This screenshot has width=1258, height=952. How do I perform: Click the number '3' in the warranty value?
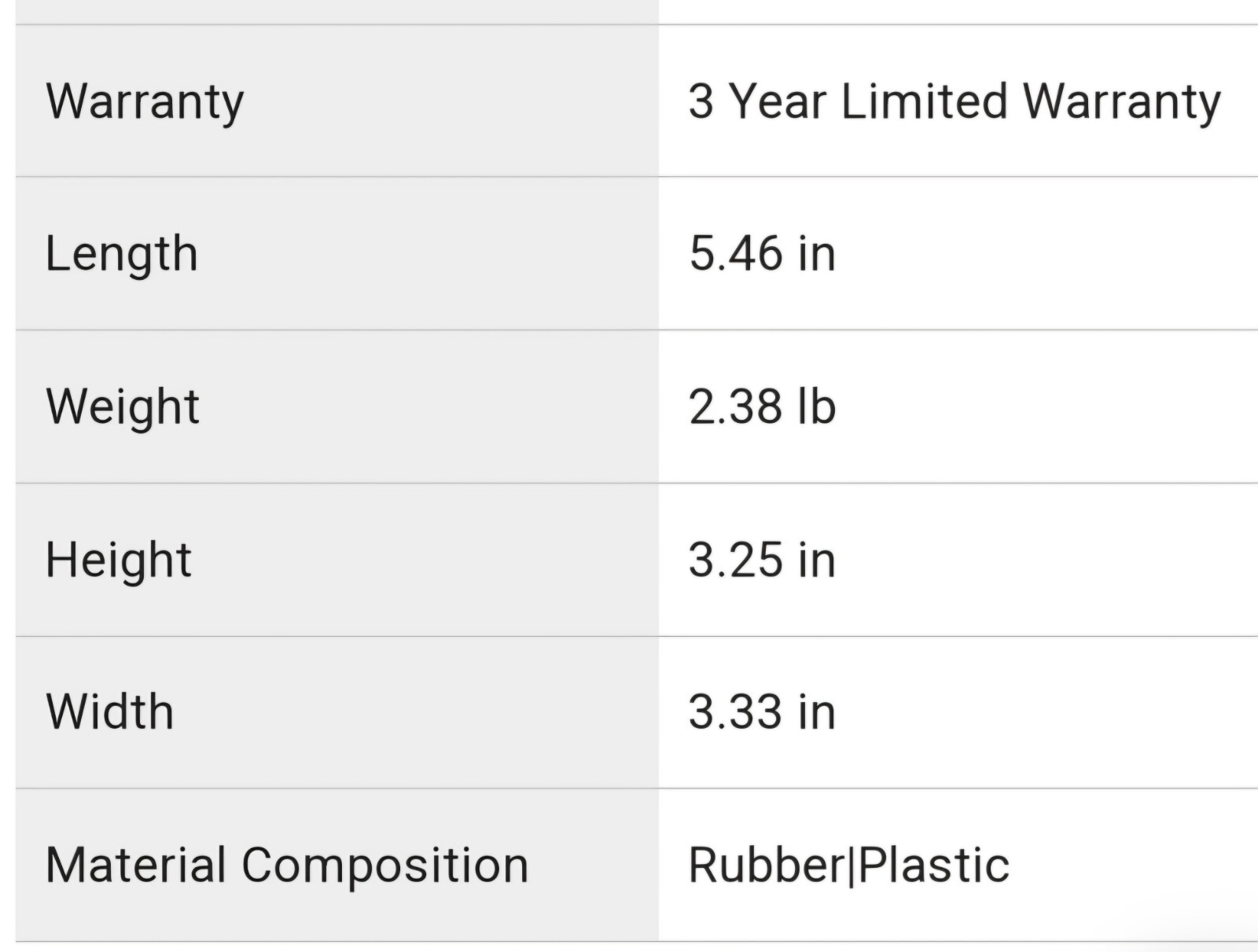(701, 101)
